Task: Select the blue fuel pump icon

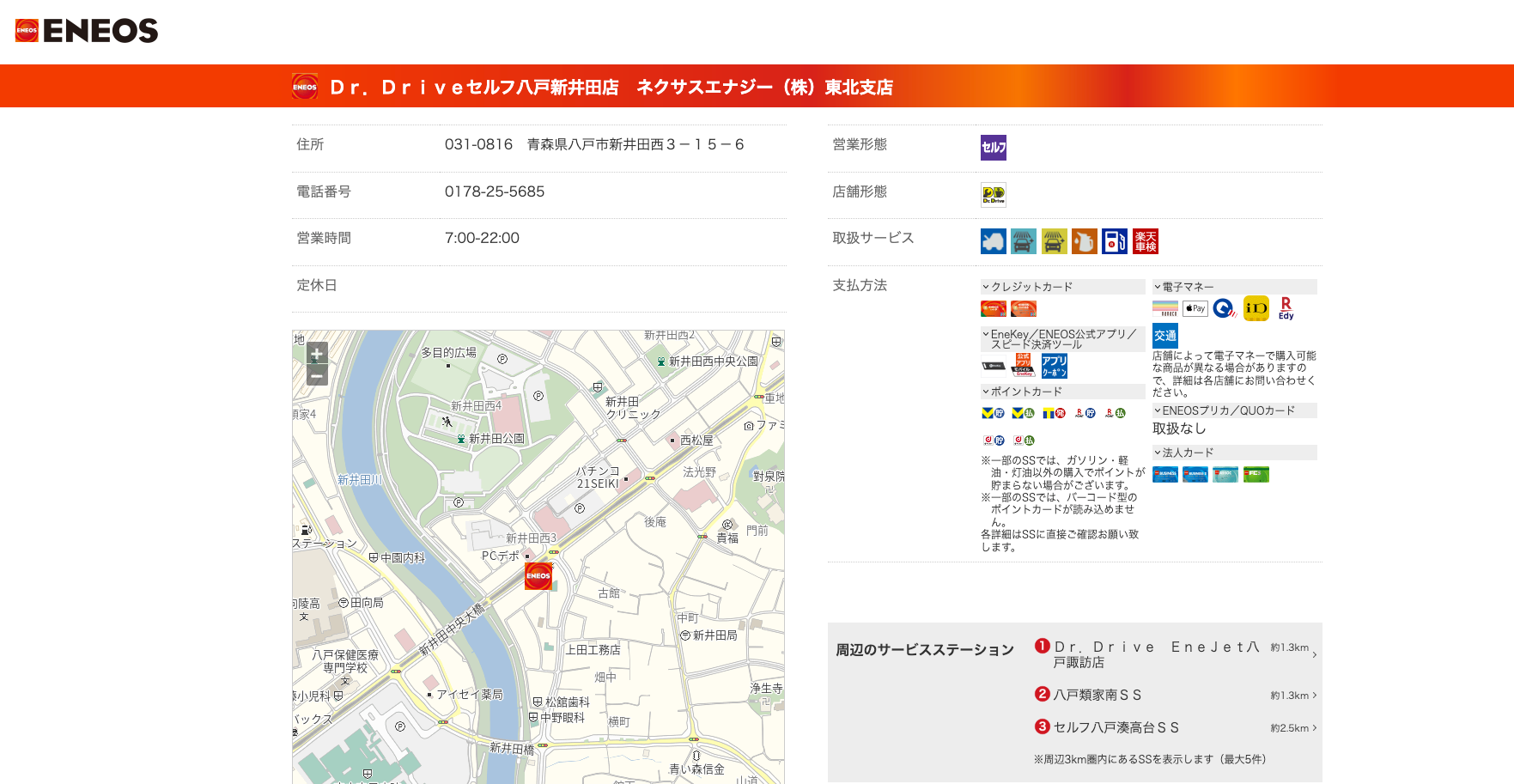Action: pos(1115,241)
